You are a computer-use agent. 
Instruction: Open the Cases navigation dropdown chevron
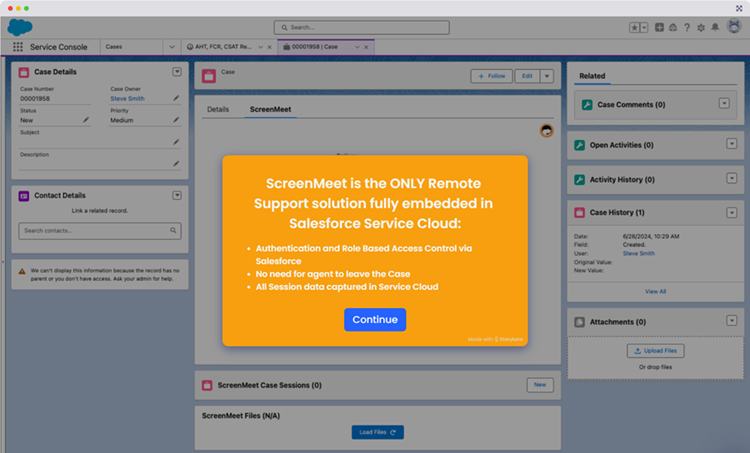(172, 47)
